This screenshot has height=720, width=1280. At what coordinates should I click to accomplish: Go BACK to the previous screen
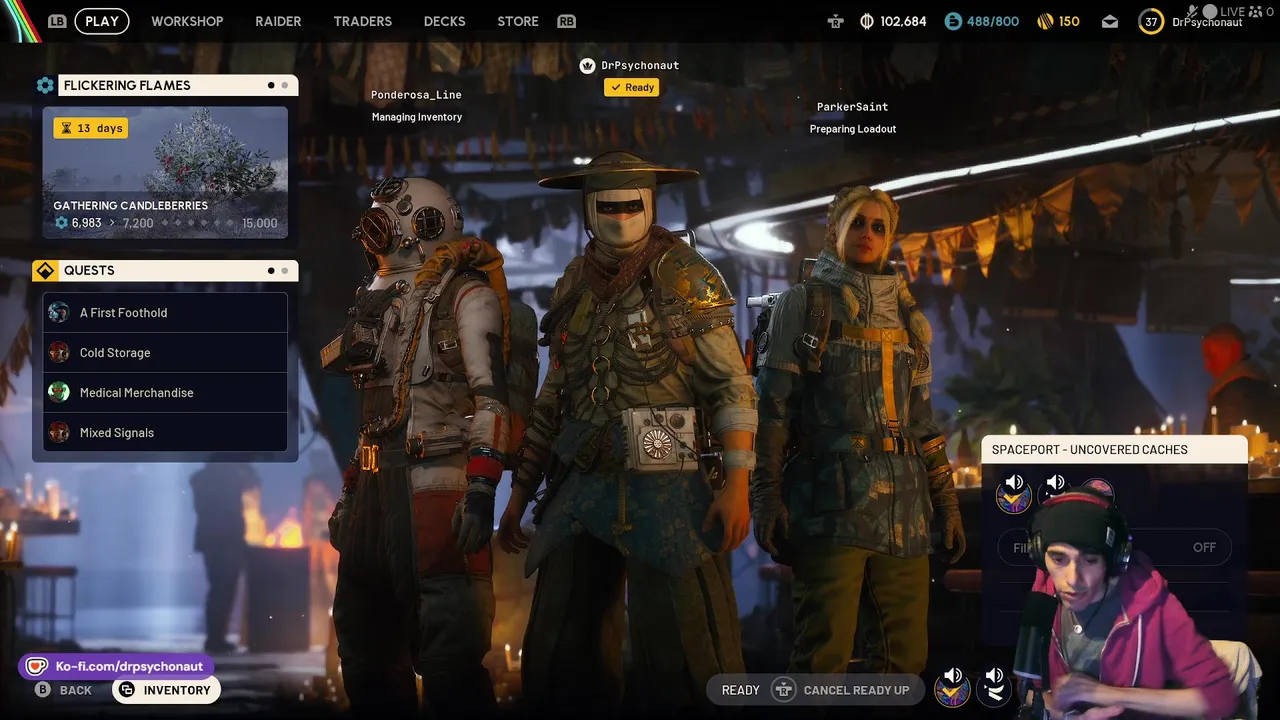point(76,690)
